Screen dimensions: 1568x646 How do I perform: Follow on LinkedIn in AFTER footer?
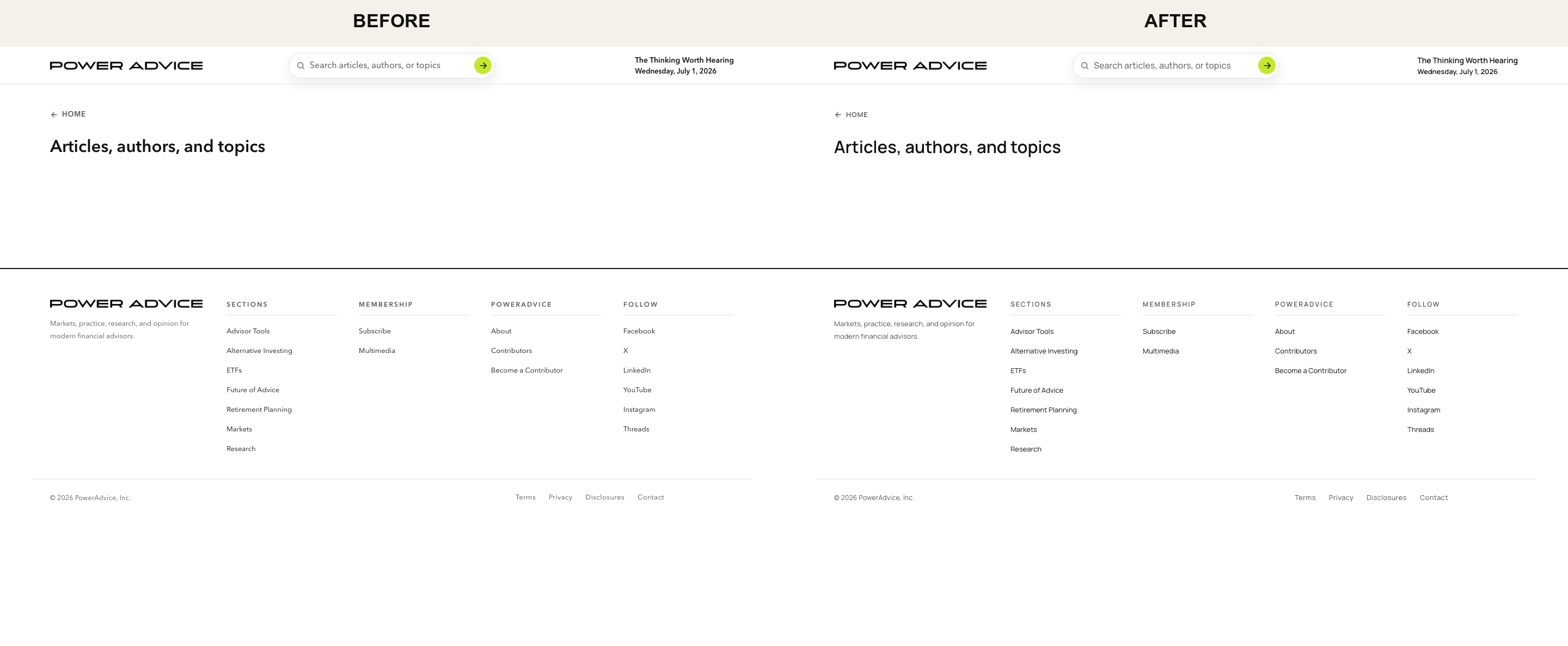pos(1420,370)
